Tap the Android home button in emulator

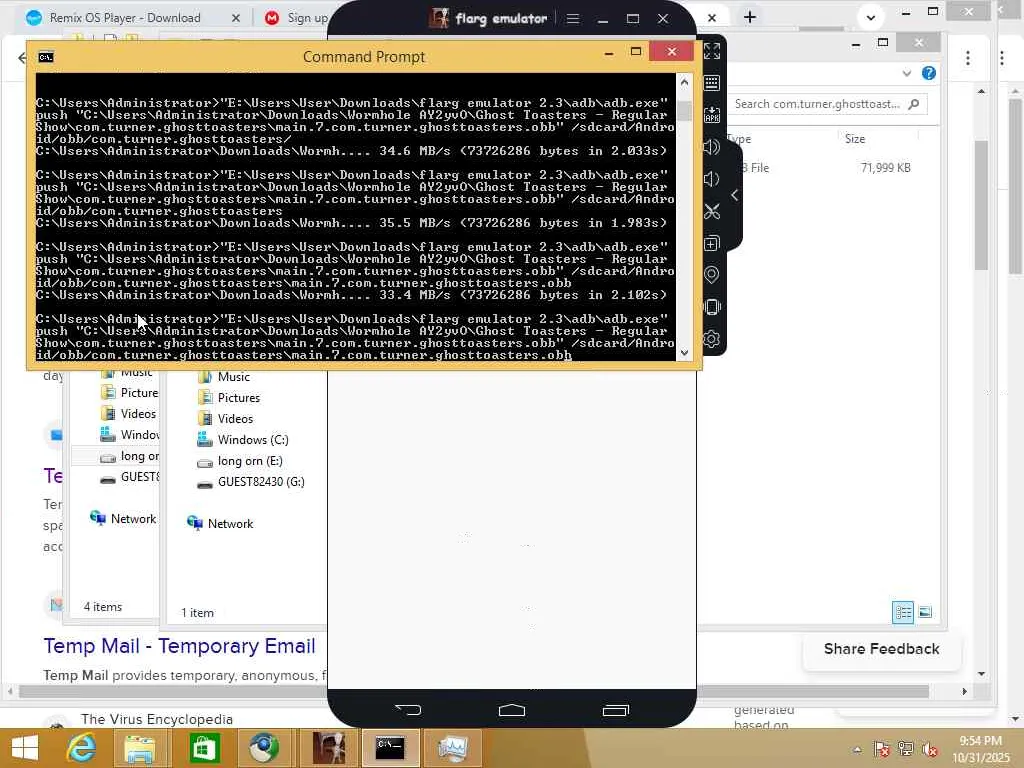pyautogui.click(x=511, y=710)
